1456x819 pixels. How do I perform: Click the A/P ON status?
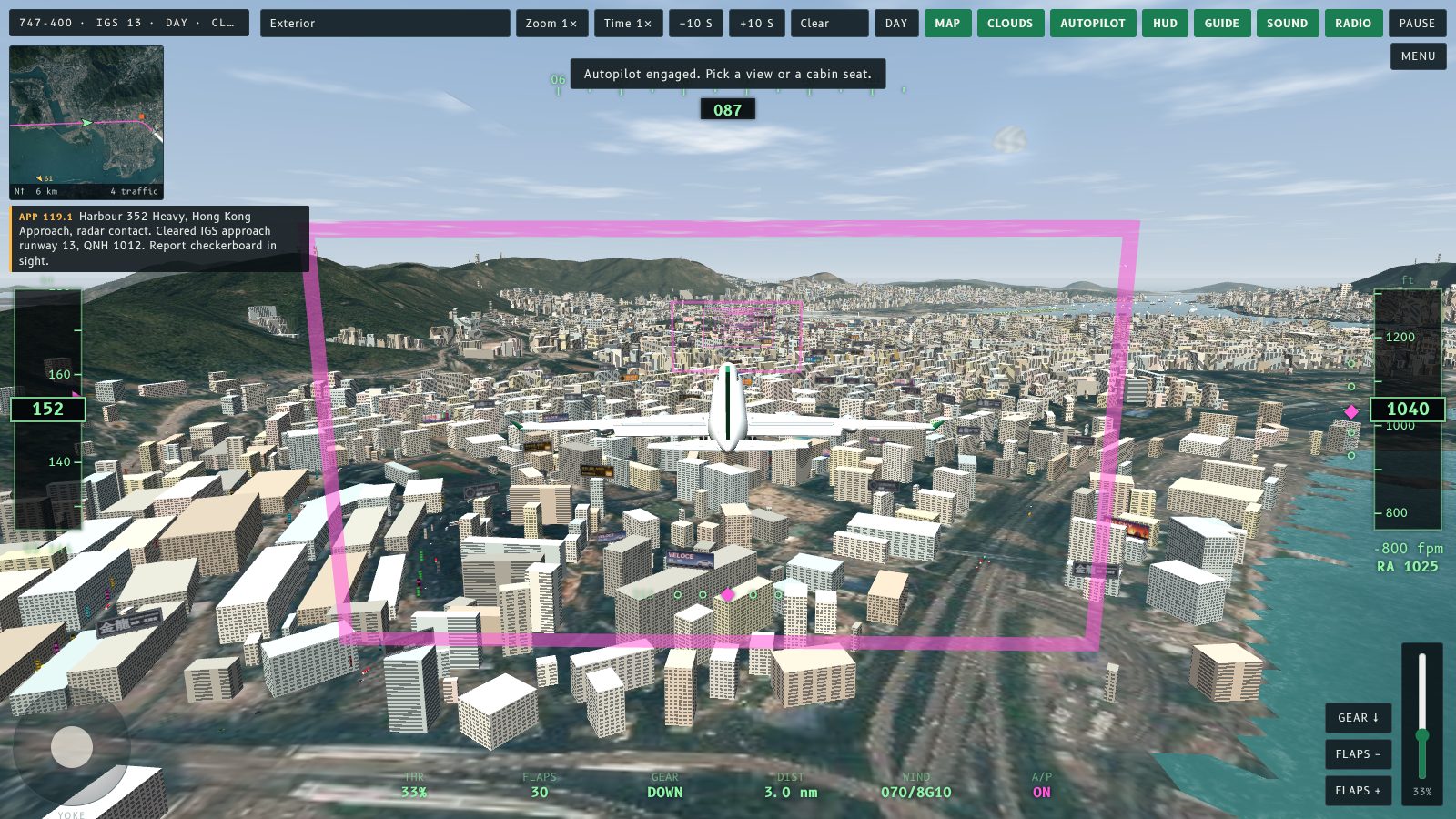tap(1042, 785)
